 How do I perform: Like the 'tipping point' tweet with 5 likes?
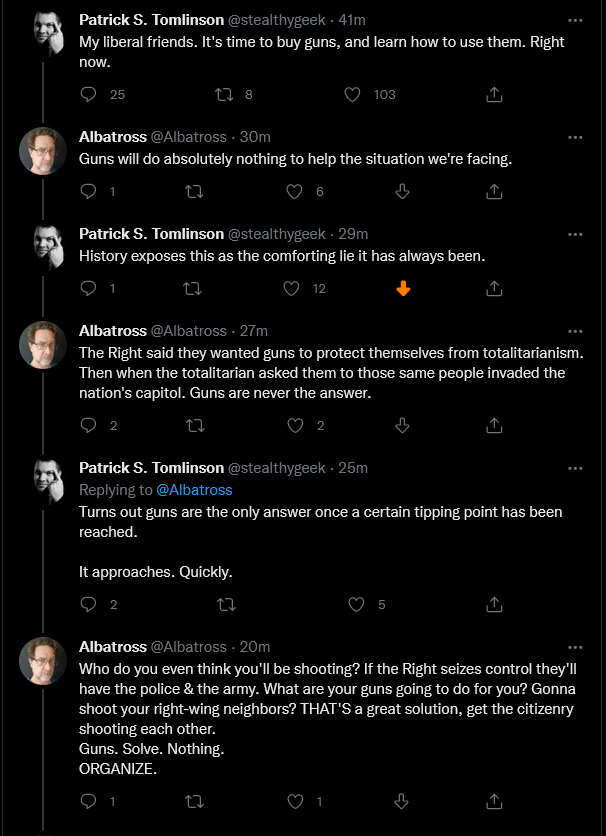tap(355, 605)
